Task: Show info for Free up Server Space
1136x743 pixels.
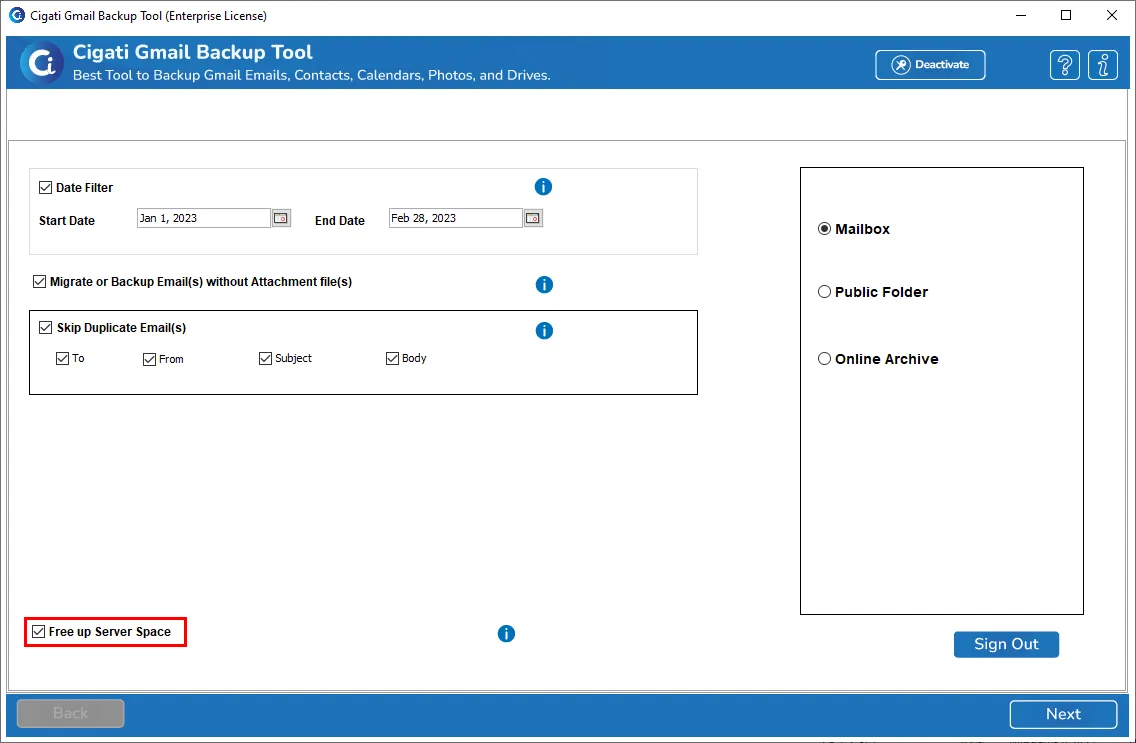Action: tap(506, 634)
